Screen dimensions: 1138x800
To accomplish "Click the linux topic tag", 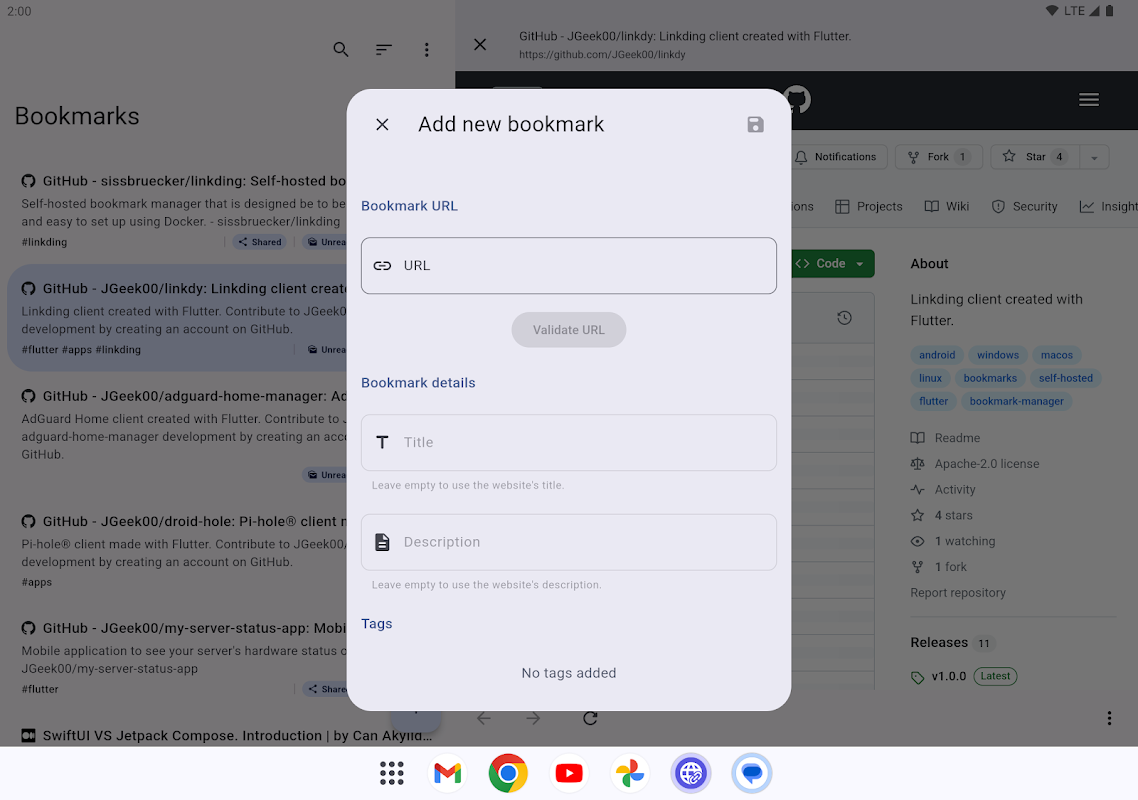I will pyautogui.click(x=930, y=378).
